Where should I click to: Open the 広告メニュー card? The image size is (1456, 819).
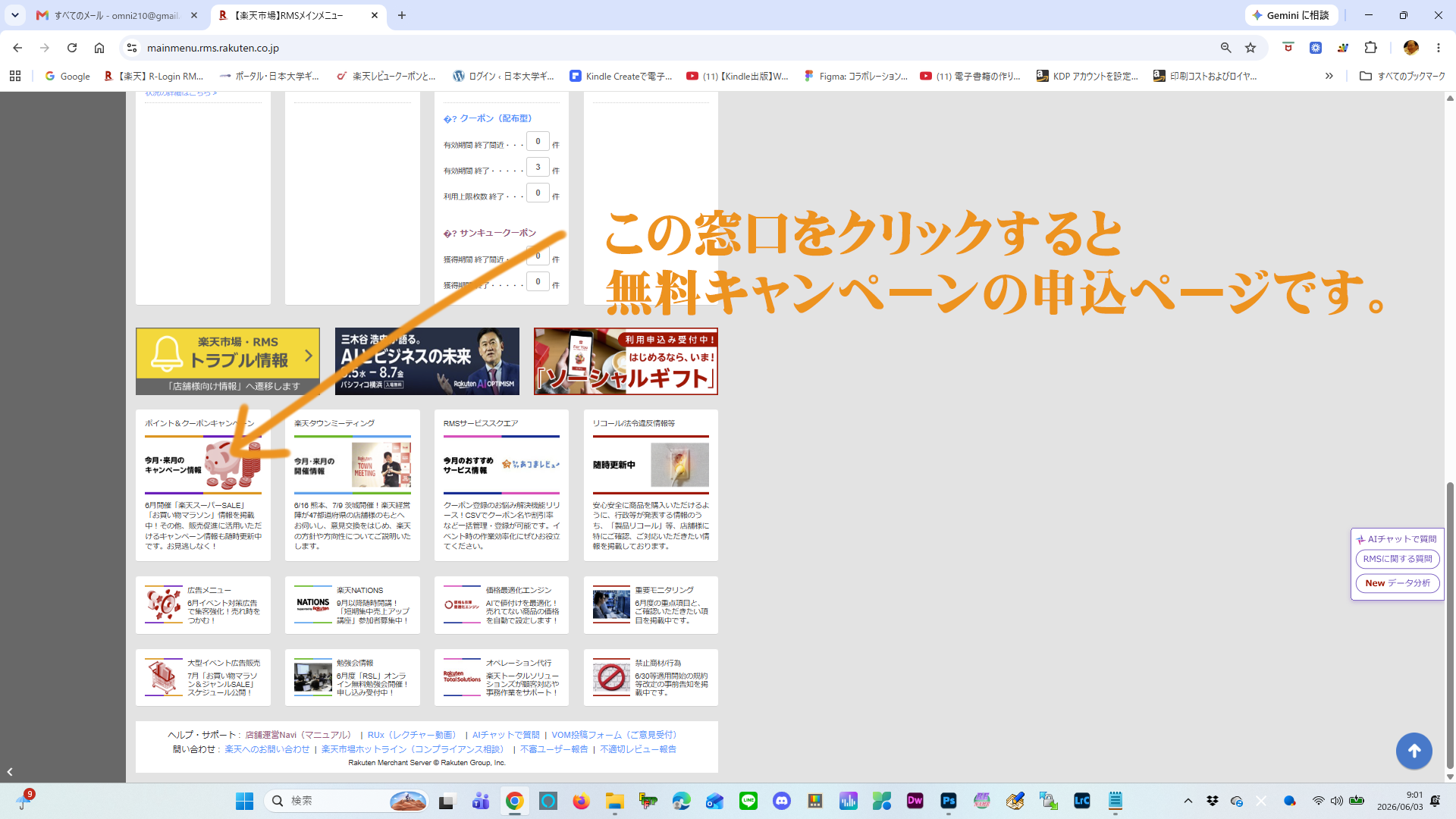click(203, 605)
